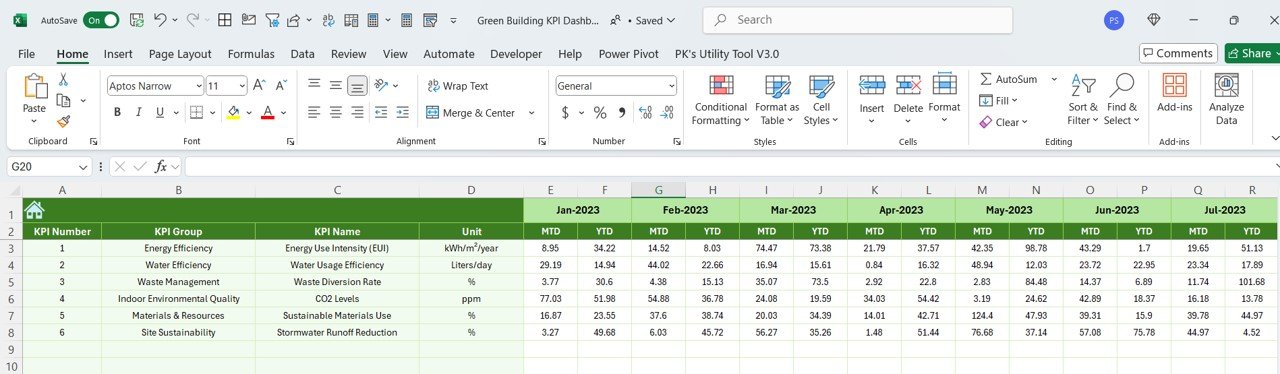This screenshot has height=374, width=1280.
Task: Click the Copy icon
Action: (x=63, y=100)
